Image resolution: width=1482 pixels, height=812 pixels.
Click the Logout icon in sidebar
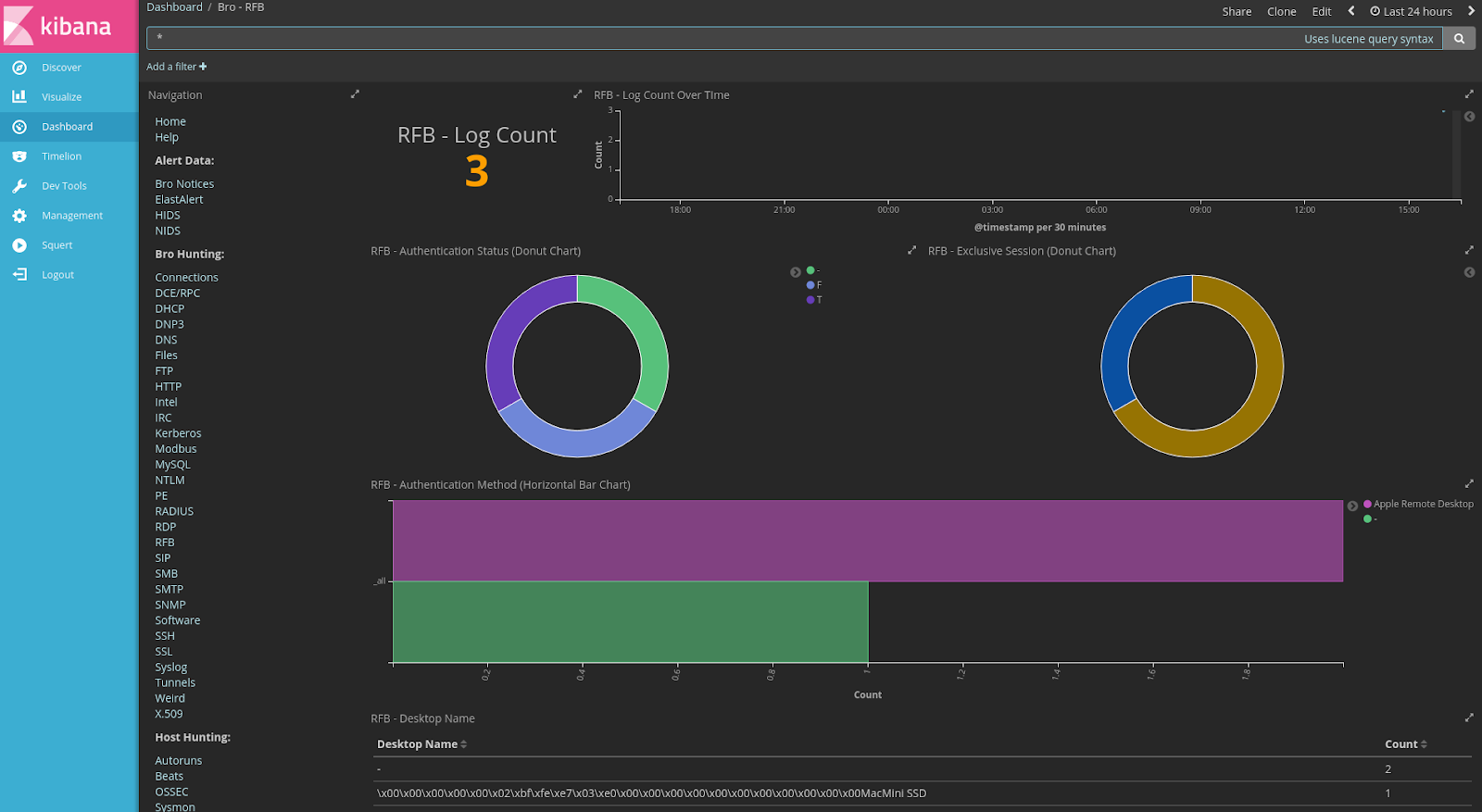point(19,275)
